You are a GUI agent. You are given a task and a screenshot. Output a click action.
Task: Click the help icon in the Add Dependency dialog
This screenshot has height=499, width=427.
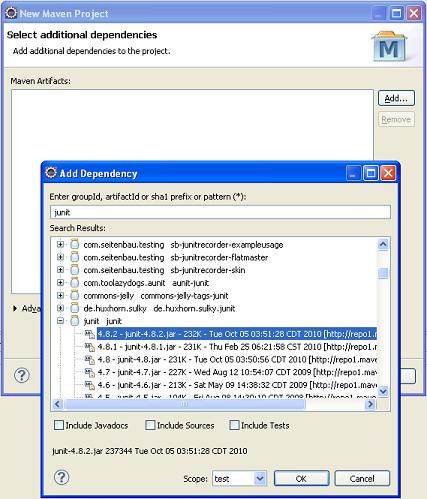[x=61, y=477]
